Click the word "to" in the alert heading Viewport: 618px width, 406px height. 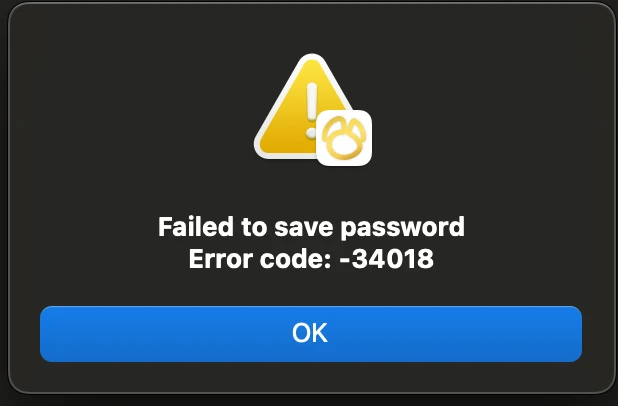(254, 227)
